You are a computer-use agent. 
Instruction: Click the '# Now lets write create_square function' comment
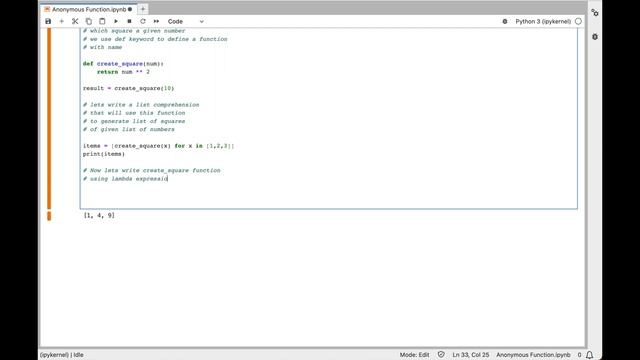coord(151,170)
